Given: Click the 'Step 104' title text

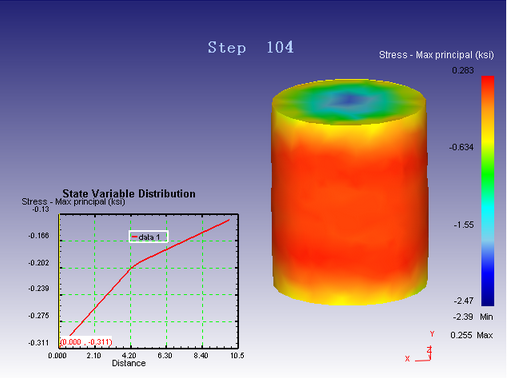Looking at the screenshot, I should (251, 47).
